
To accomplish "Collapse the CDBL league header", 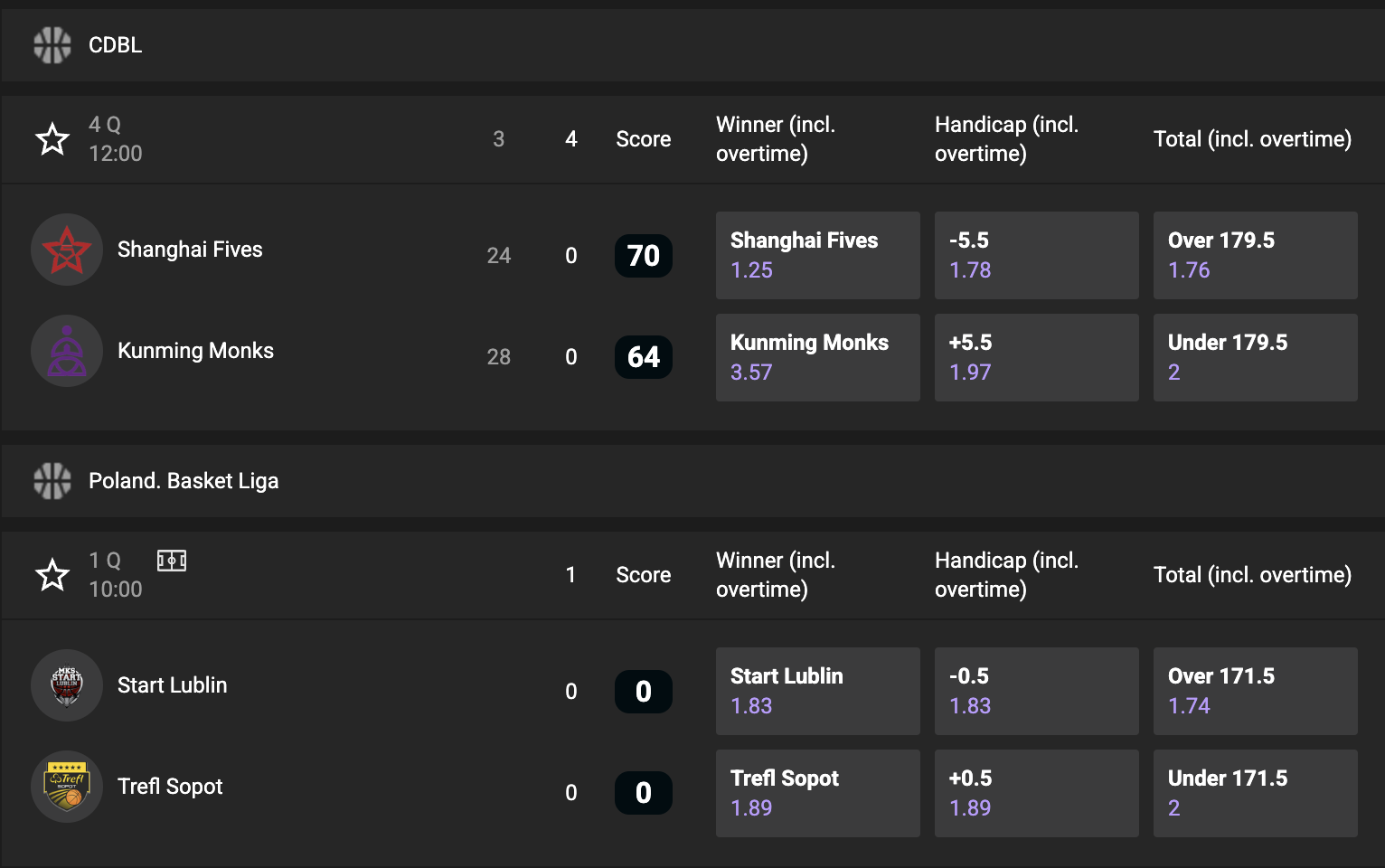I will [692, 45].
